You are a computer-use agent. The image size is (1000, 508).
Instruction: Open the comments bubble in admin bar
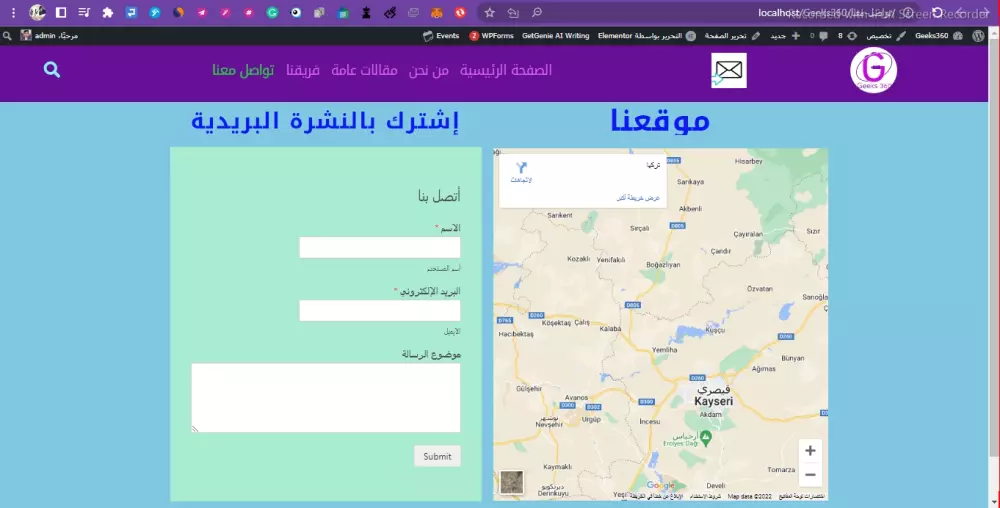pyautogui.click(x=820, y=36)
